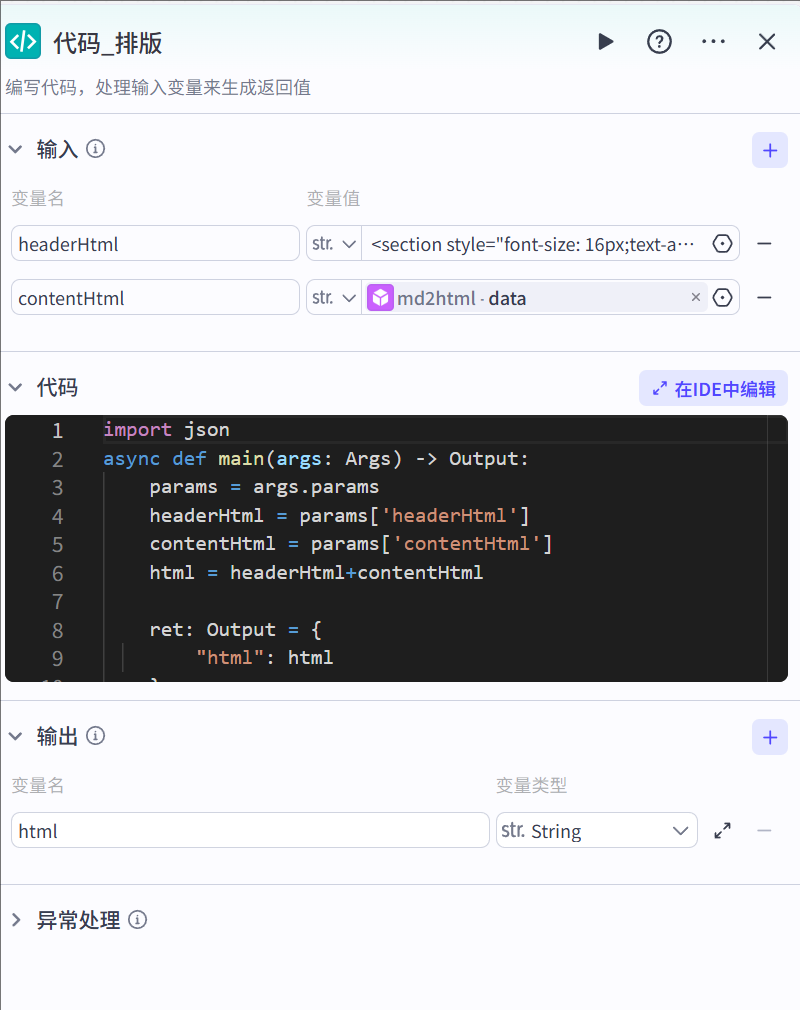Open the String type dropdown in 输出 section
The height and width of the screenshot is (1010, 800).
click(x=596, y=830)
